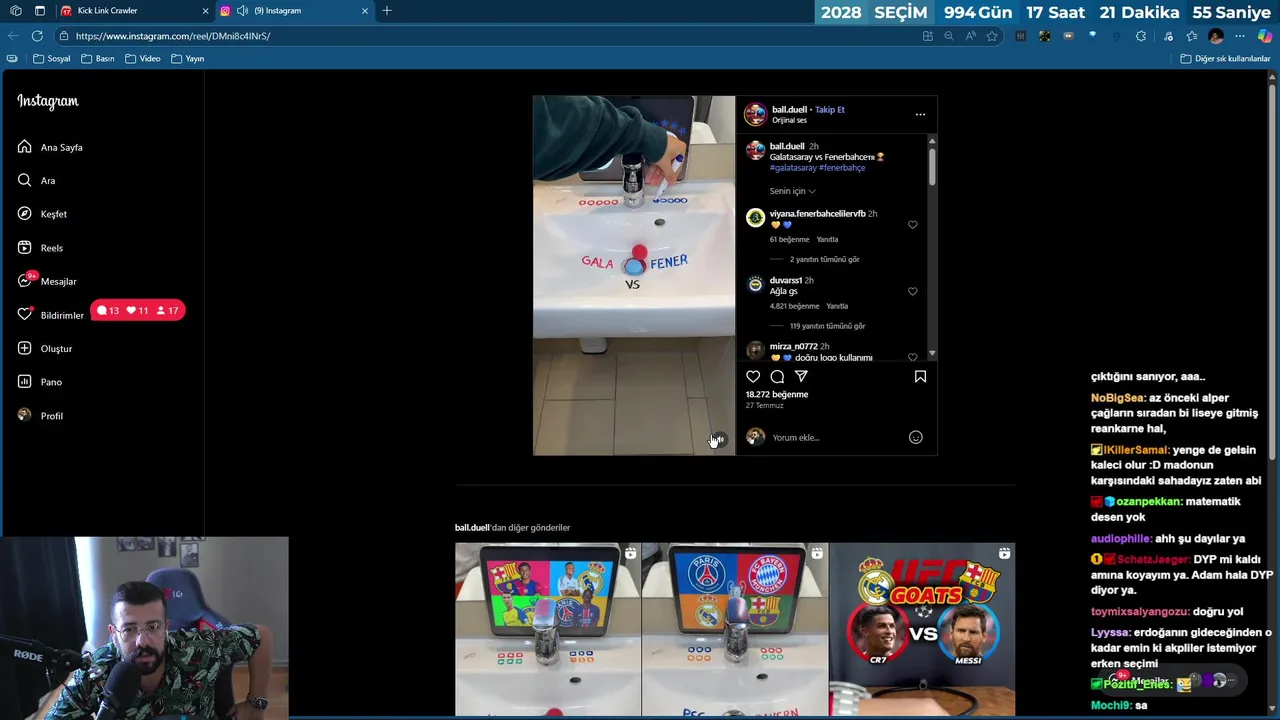Share the reel with paper plane icon
Image resolution: width=1280 pixels, height=720 pixels.
[x=801, y=377]
